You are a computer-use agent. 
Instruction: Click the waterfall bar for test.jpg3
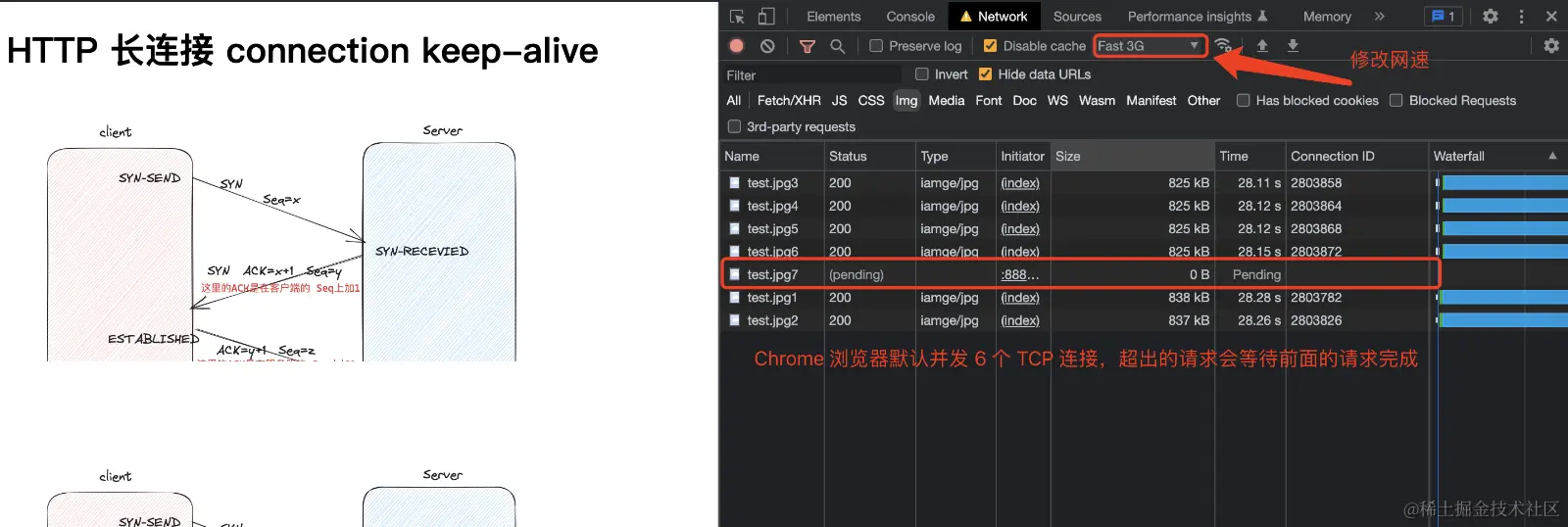tap(1503, 183)
